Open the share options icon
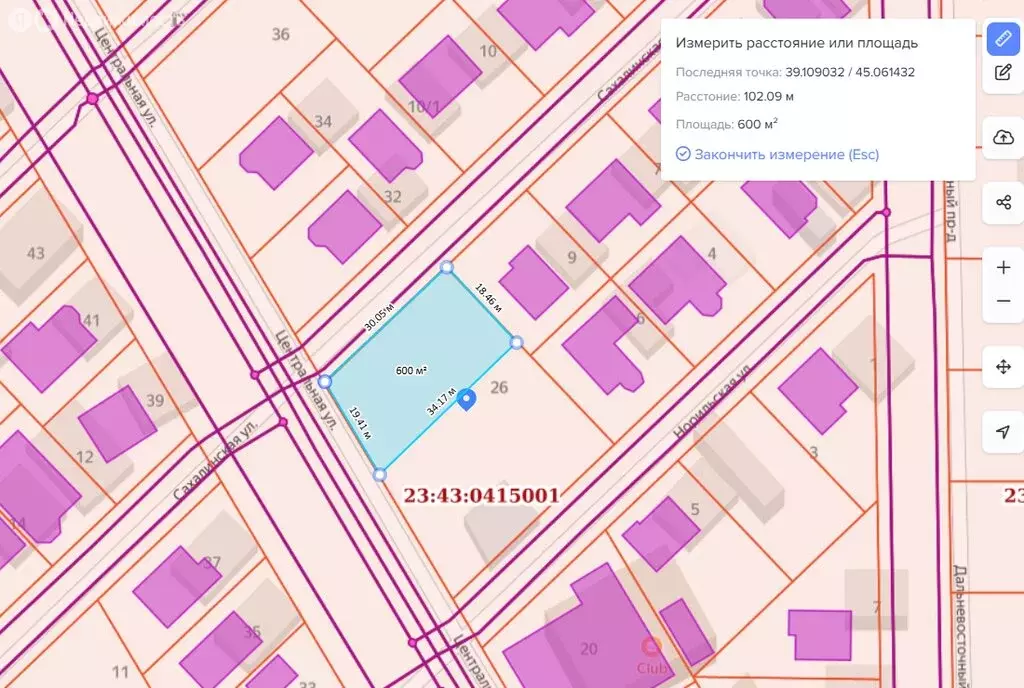 click(x=1004, y=204)
